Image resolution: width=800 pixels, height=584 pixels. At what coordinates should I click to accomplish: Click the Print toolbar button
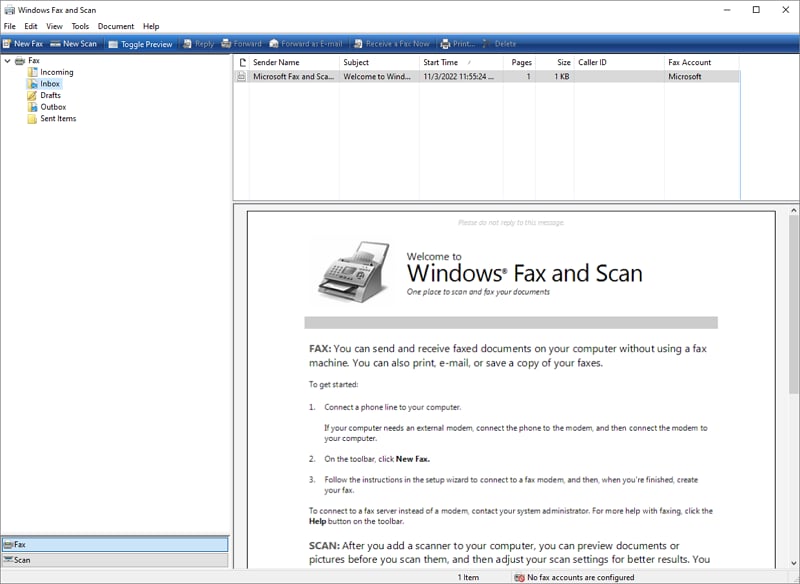tap(458, 44)
